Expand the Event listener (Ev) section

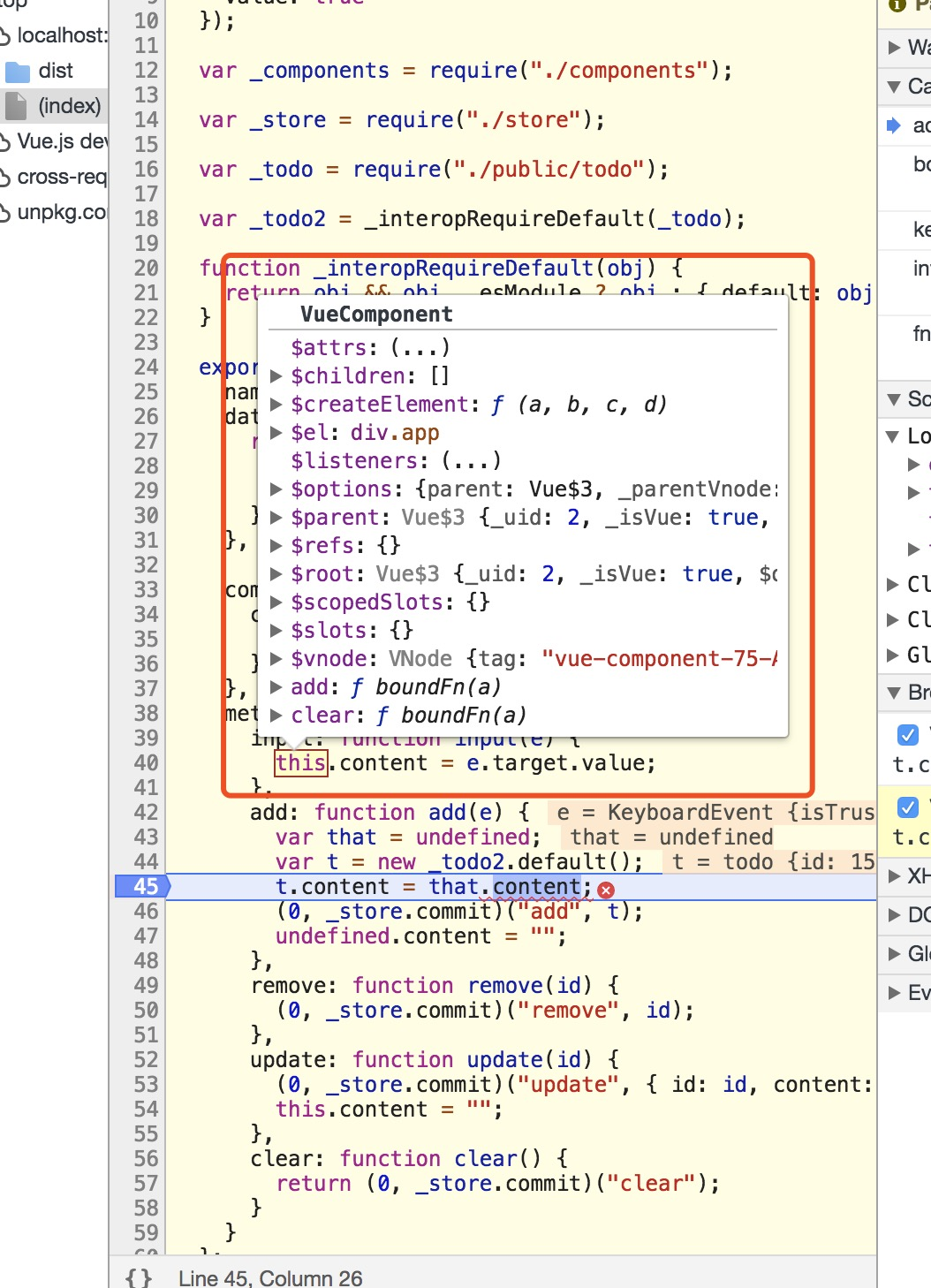point(894,993)
